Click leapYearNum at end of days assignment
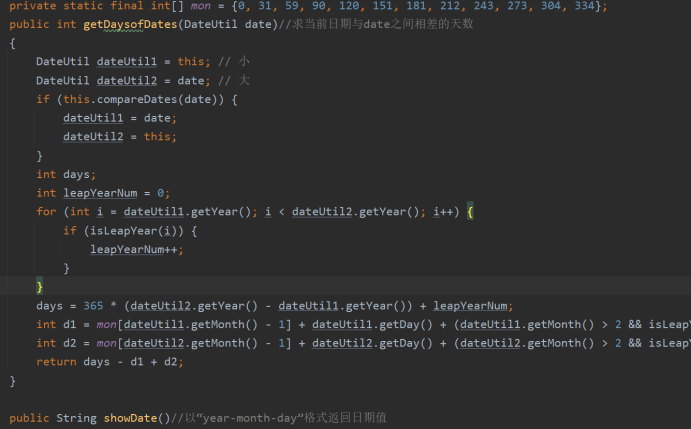The height and width of the screenshot is (429, 691). coord(470,306)
